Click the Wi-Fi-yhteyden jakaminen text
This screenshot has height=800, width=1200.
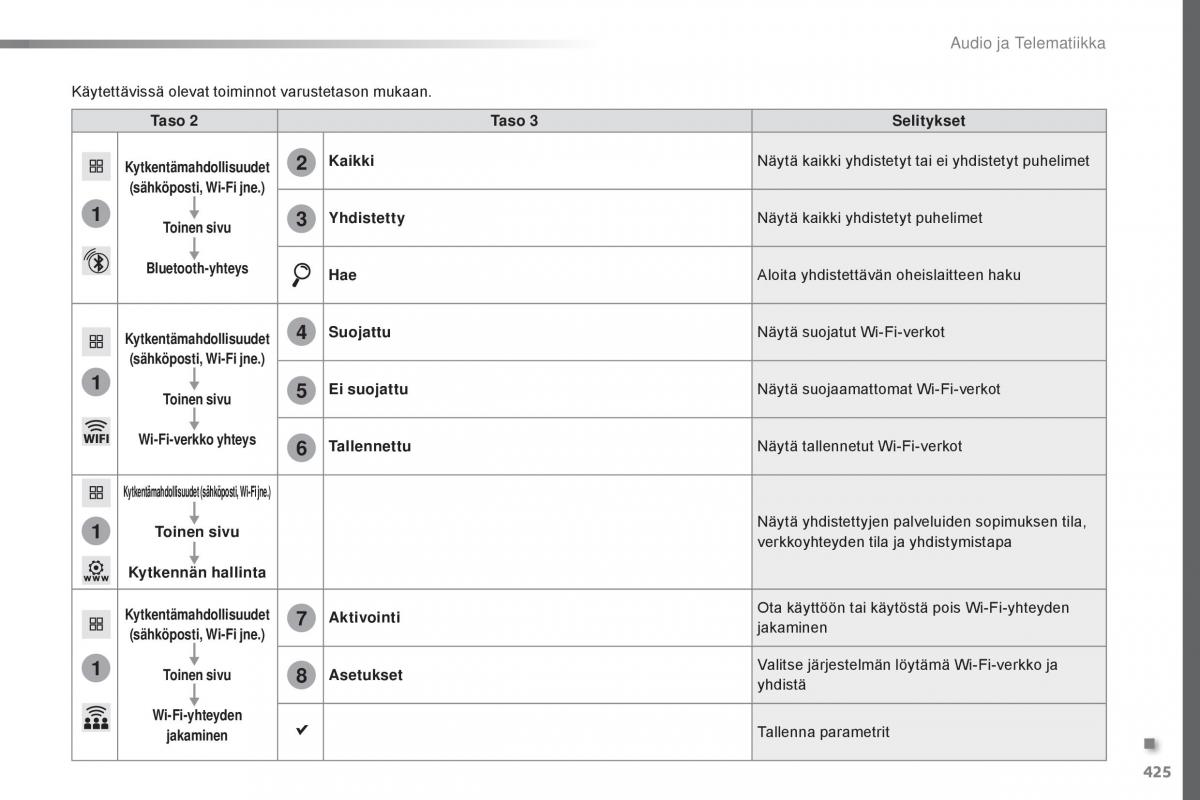click(x=197, y=725)
